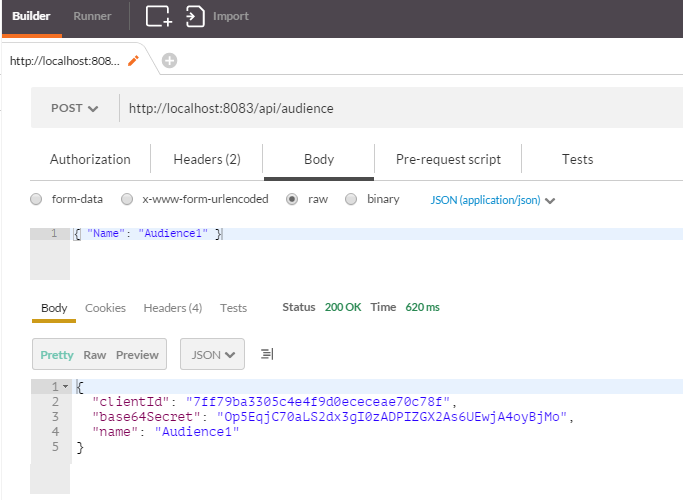Choose the raw body type option

292,199
